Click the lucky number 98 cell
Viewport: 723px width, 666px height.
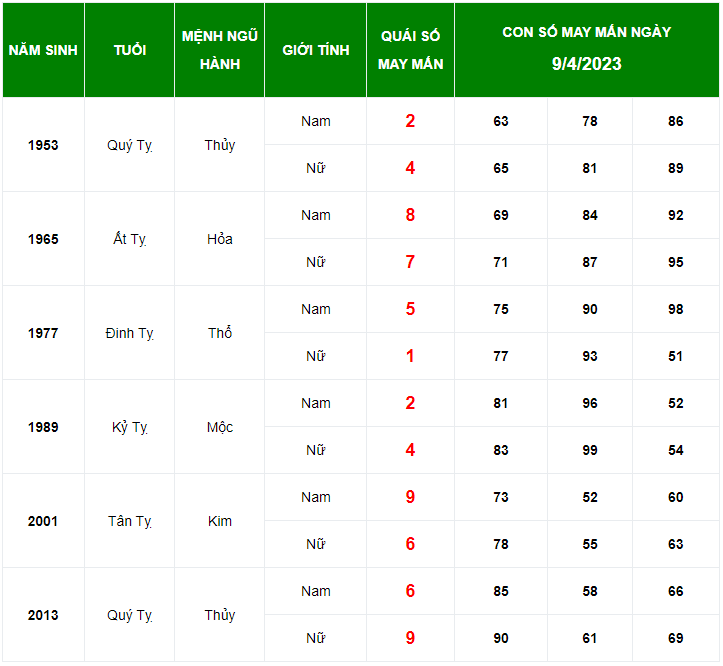676,309
